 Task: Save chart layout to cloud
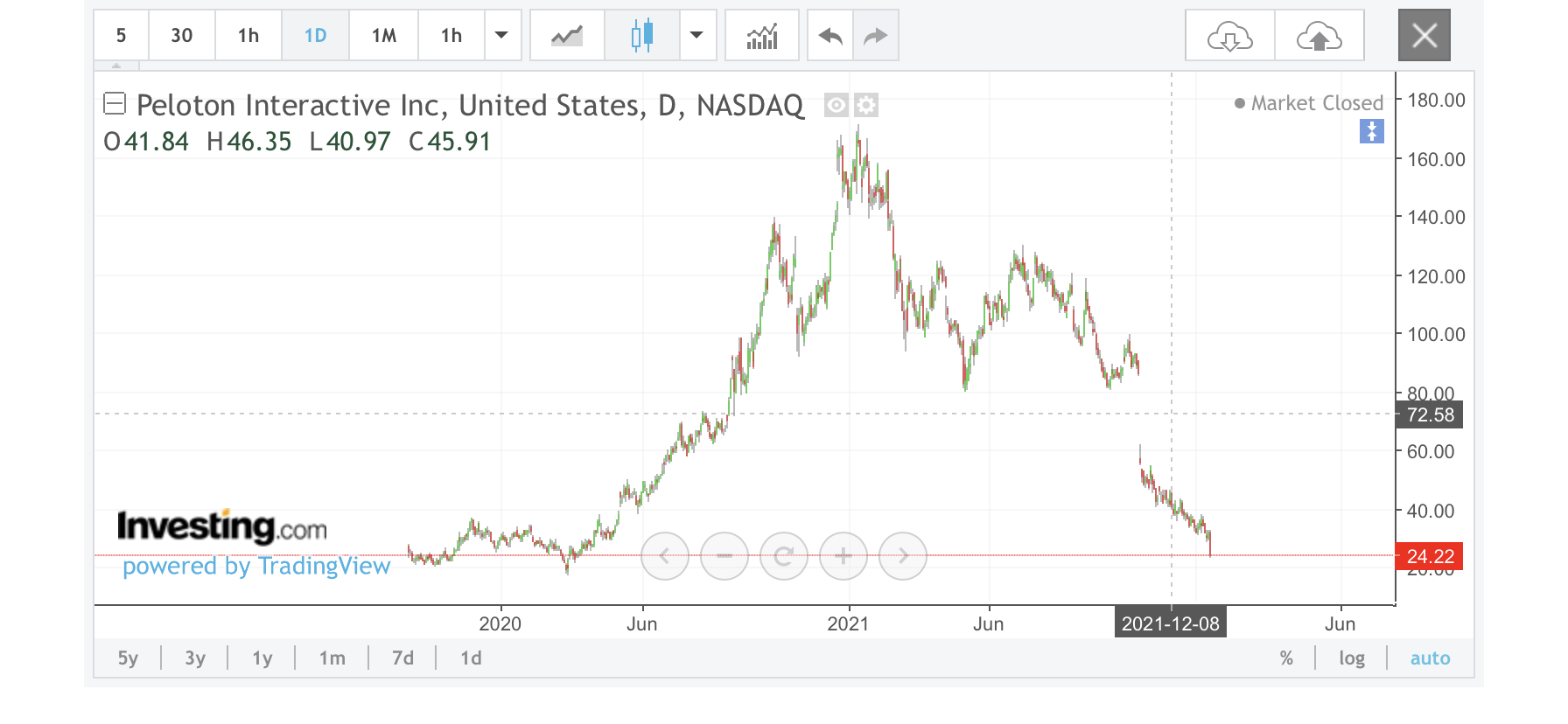tap(1319, 36)
